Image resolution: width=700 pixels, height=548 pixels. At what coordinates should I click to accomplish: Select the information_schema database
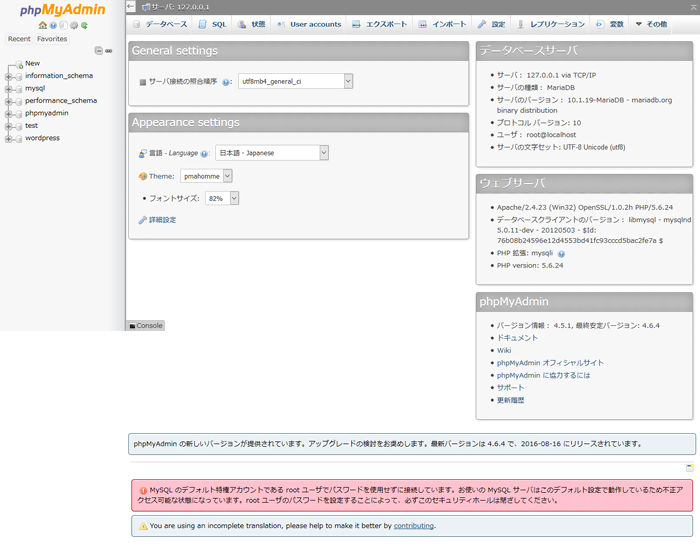pyautogui.click(x=59, y=76)
